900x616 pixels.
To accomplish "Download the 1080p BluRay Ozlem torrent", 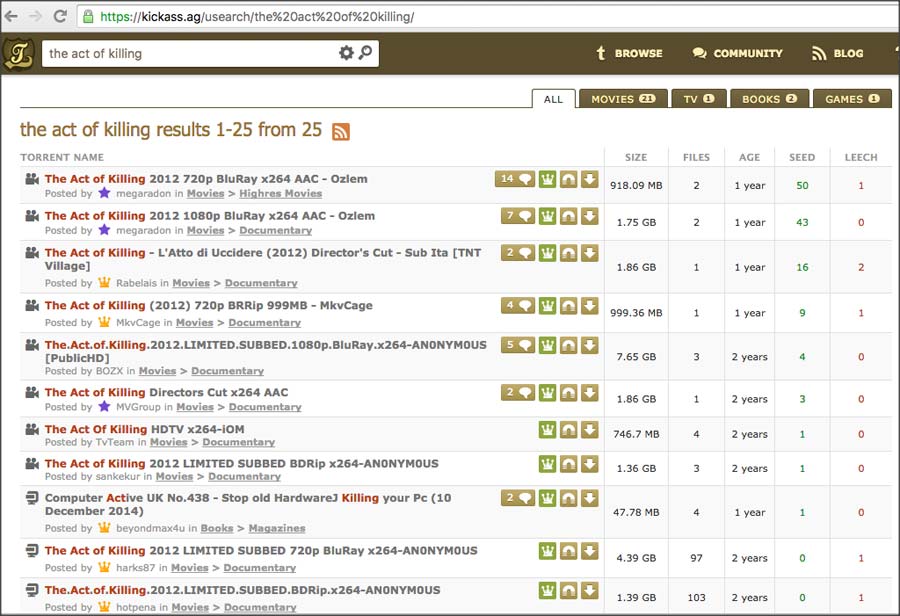I will [589, 216].
